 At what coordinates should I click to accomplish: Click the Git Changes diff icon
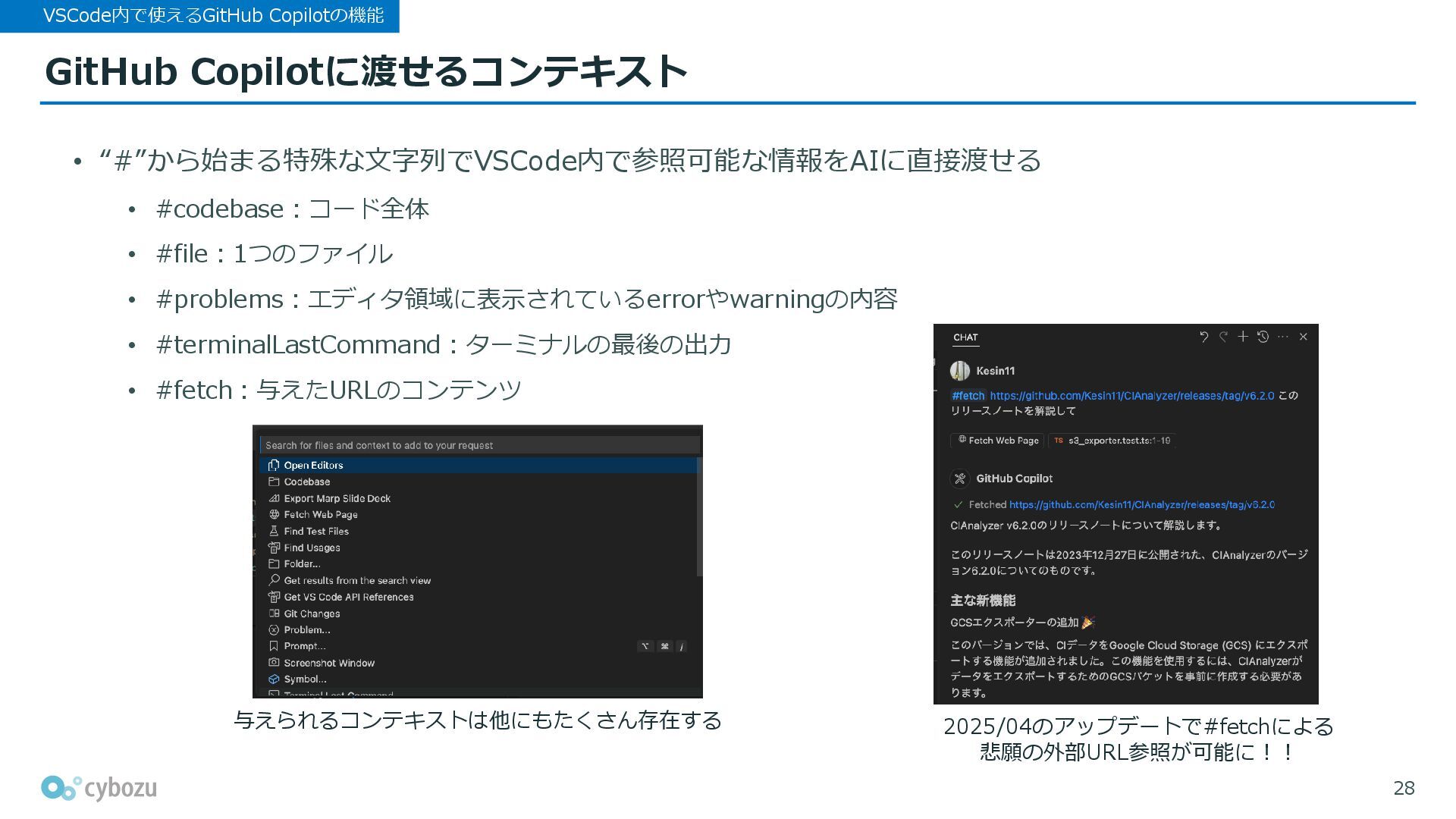(274, 614)
